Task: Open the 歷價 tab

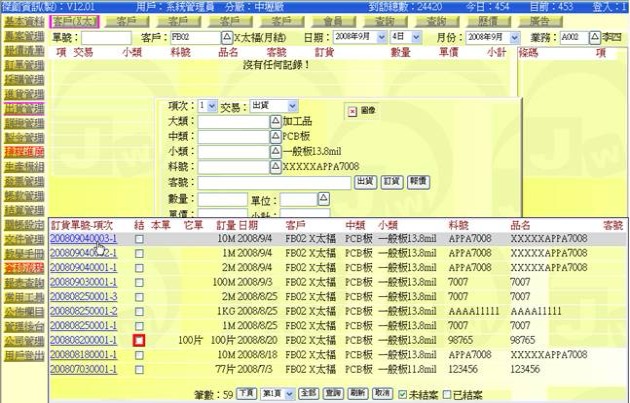Action: pyautogui.click(x=490, y=20)
